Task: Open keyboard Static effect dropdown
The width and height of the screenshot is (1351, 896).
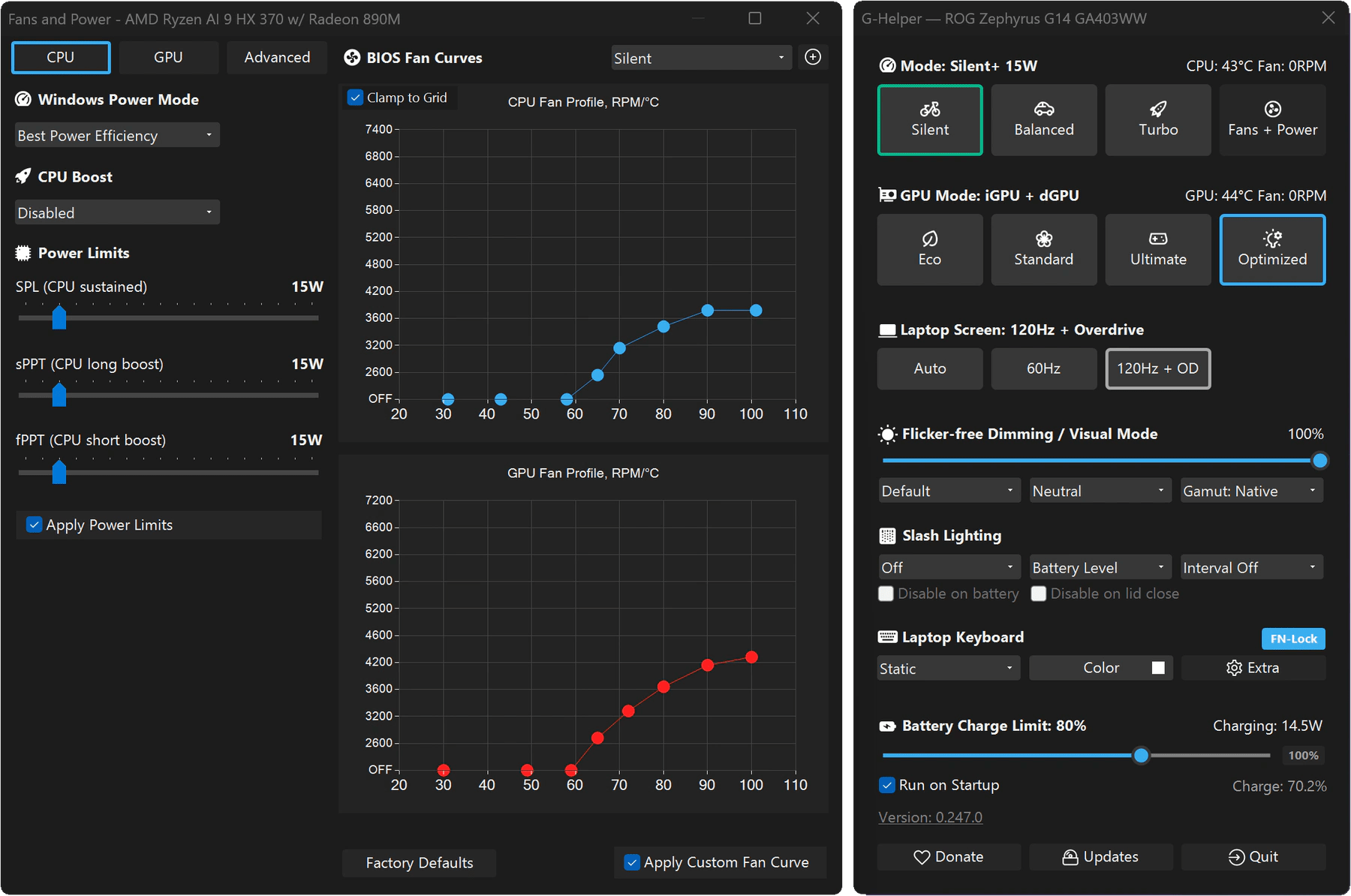Action: coord(949,668)
